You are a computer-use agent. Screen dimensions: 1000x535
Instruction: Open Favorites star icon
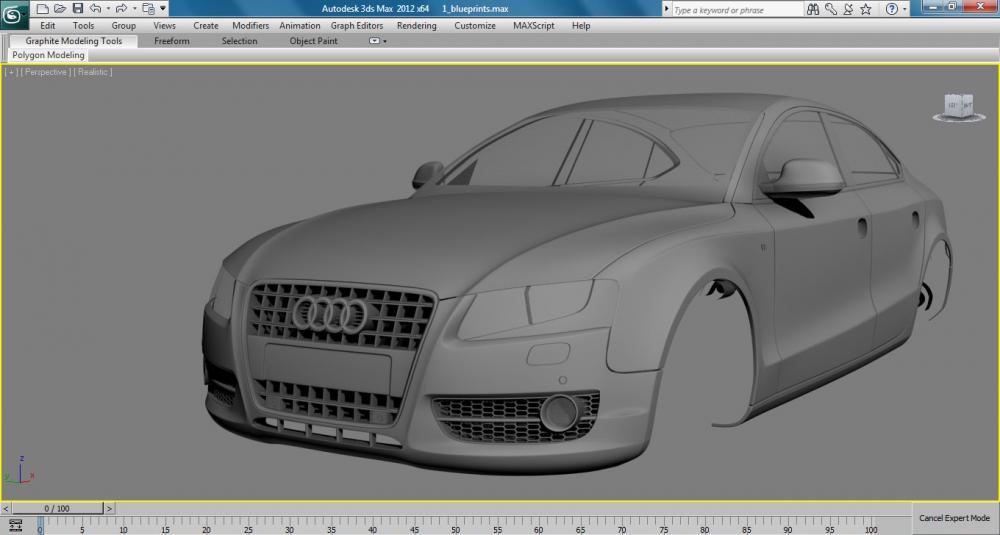tap(865, 9)
